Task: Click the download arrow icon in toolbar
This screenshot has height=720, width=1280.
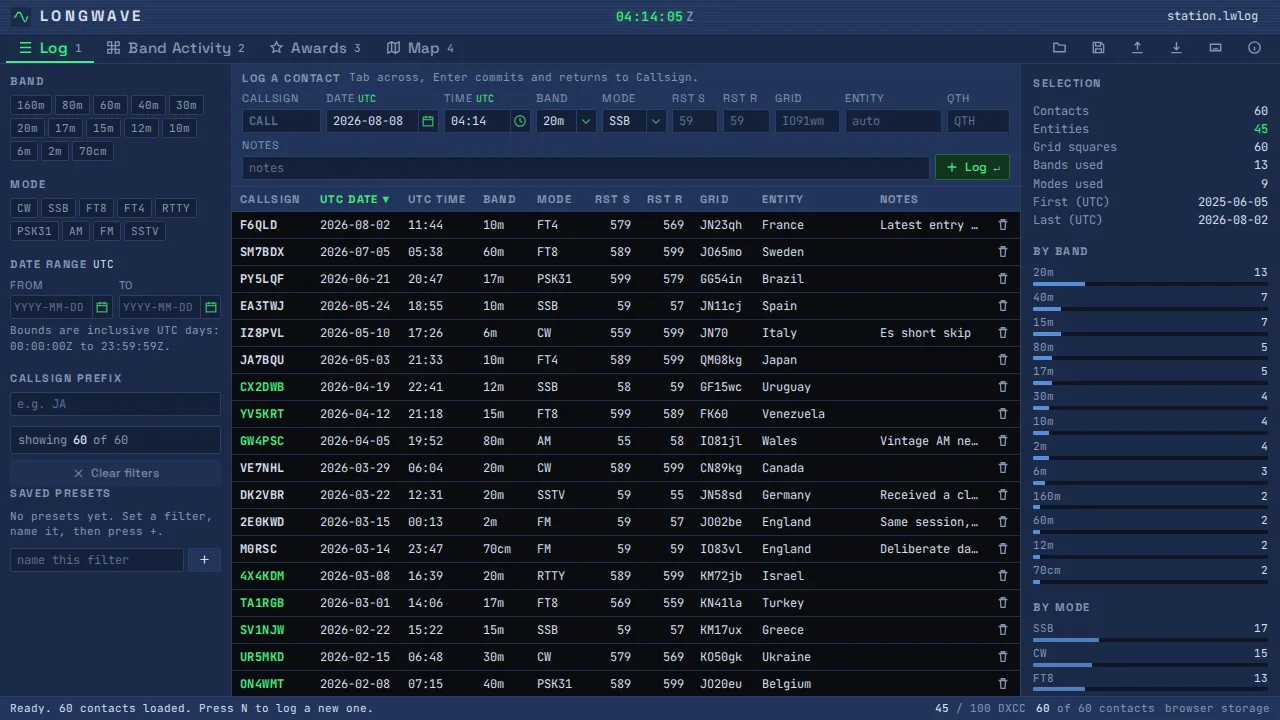Action: click(x=1176, y=48)
